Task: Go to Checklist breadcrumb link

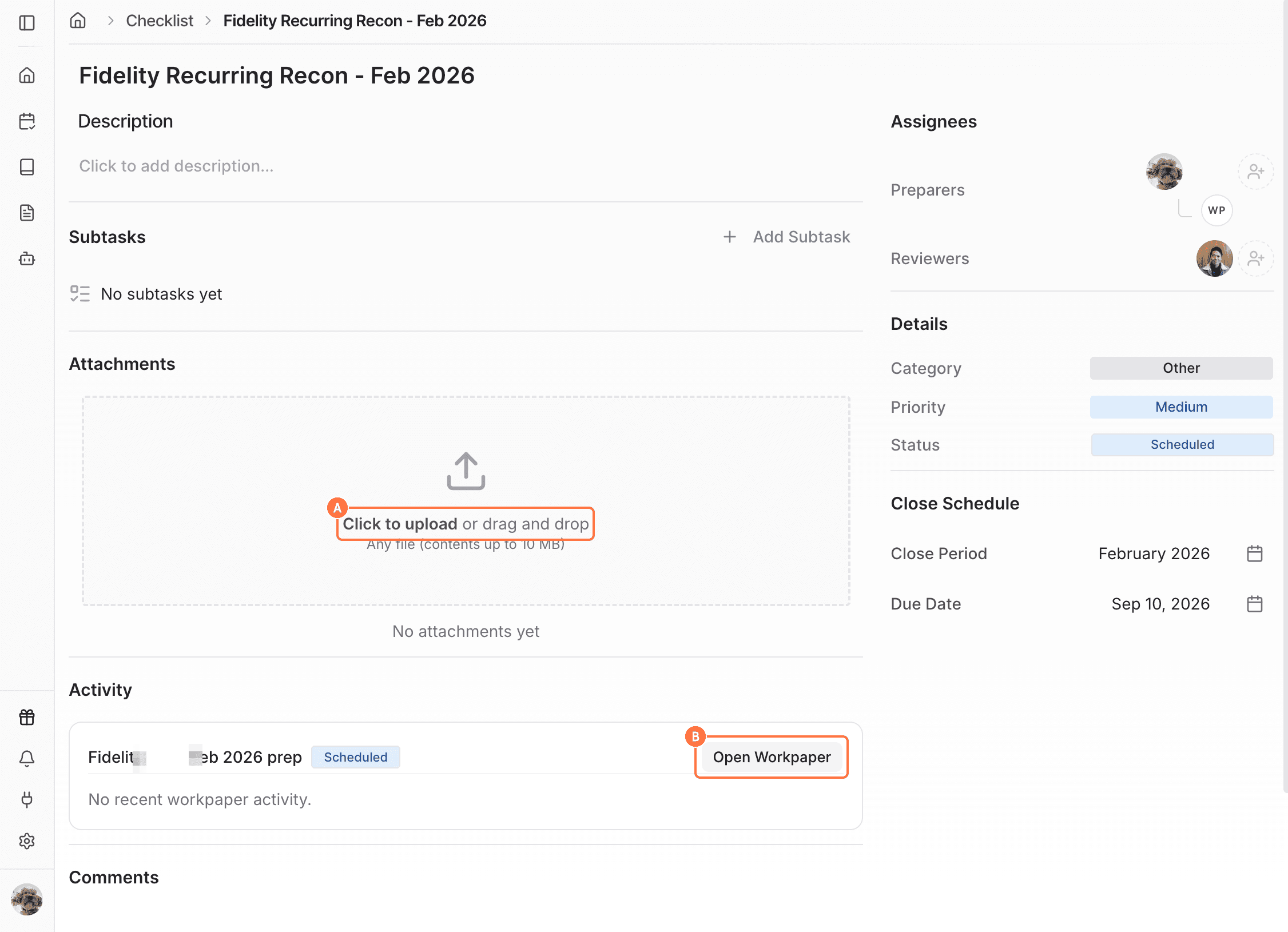Action: (160, 21)
